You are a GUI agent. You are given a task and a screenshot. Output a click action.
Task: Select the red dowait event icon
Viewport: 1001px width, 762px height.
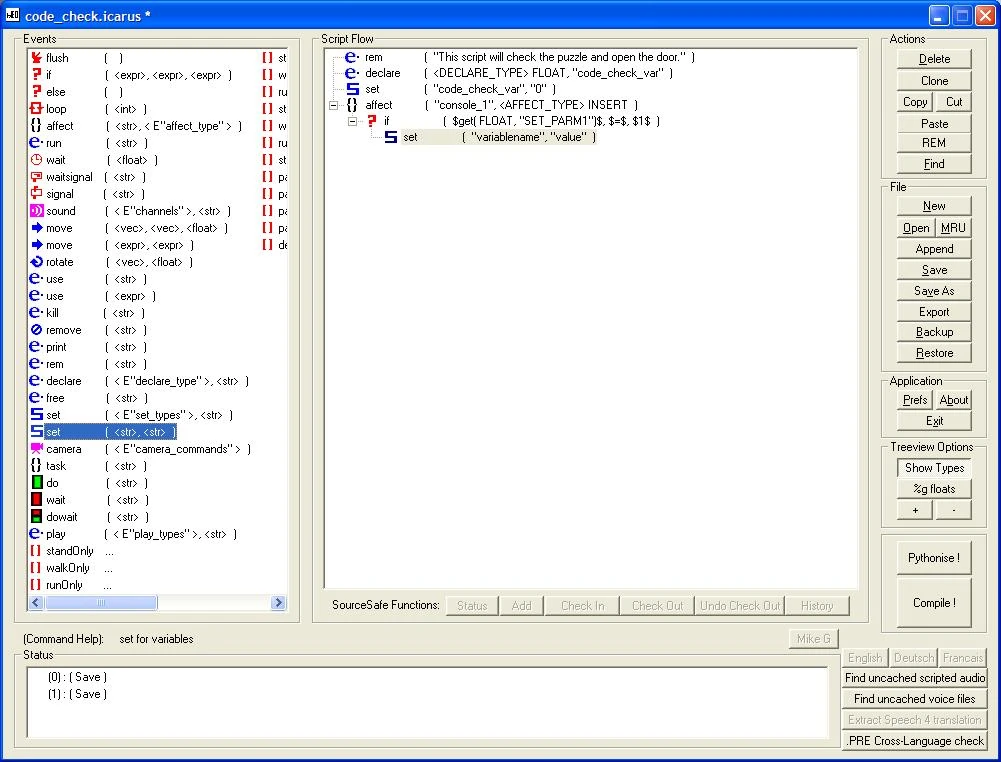point(37,517)
